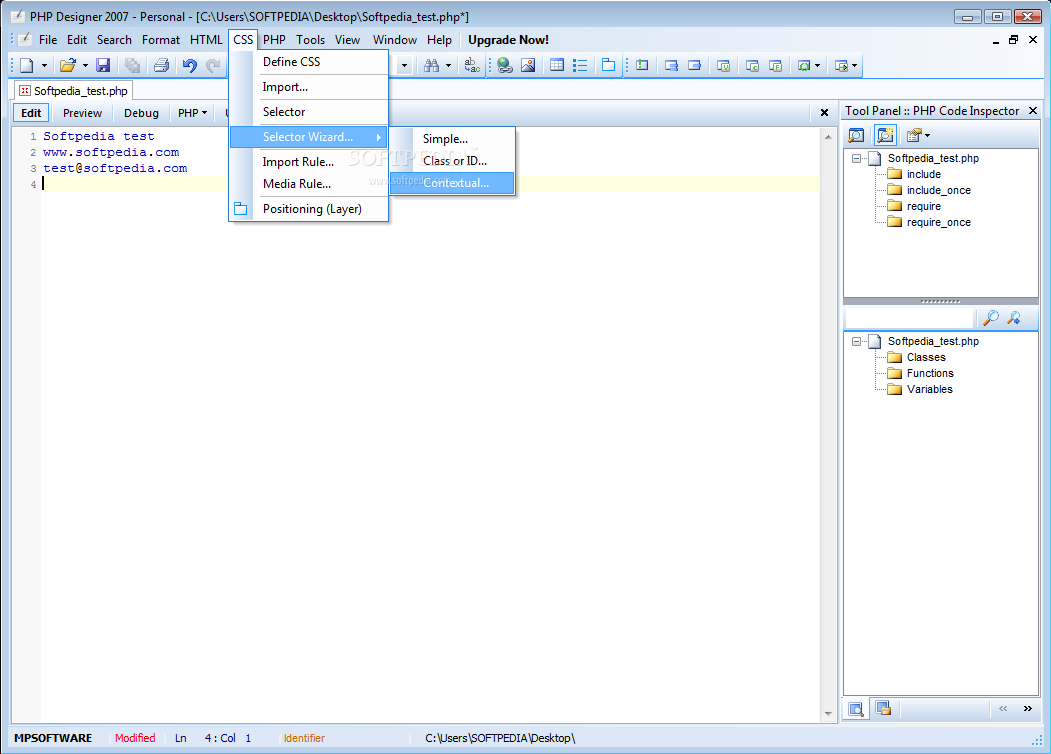Open the PHP dropdown in the editor tab bar

coord(192,113)
